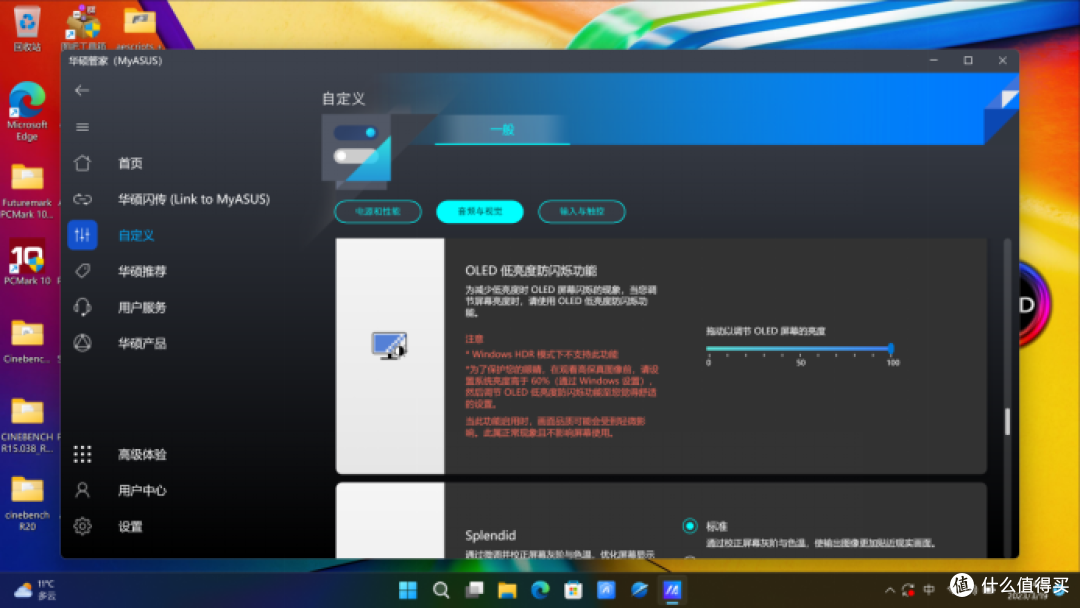1080x608 pixels.
Task: Open the 首页 home page
Action: tap(130, 163)
